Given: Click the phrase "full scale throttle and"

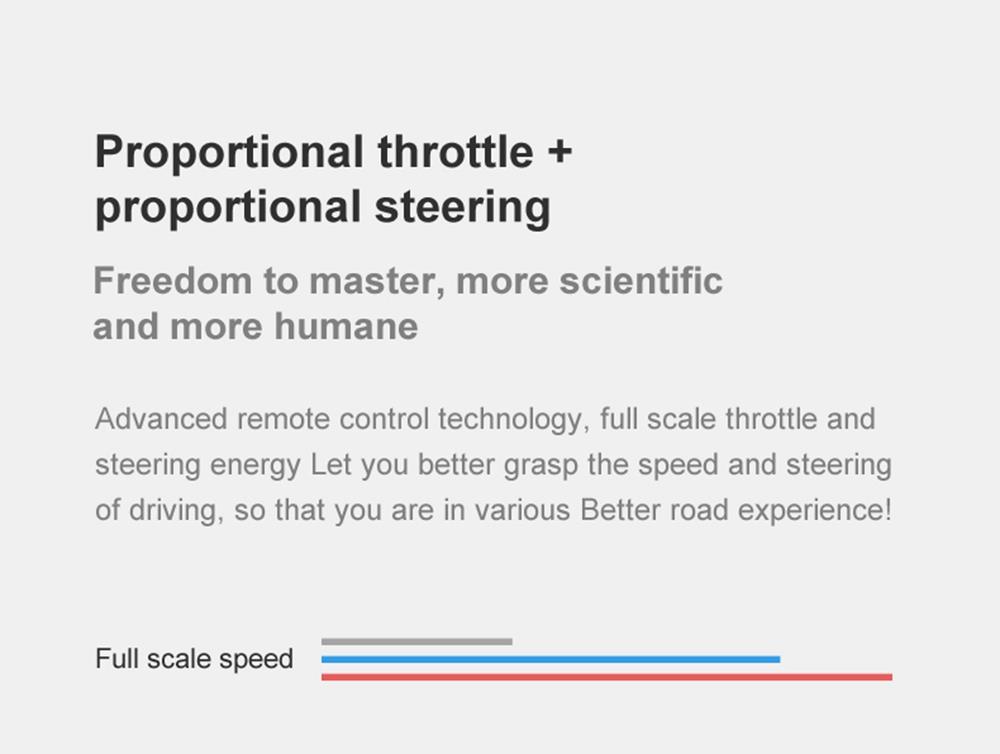Looking at the screenshot, I should coord(738,419).
